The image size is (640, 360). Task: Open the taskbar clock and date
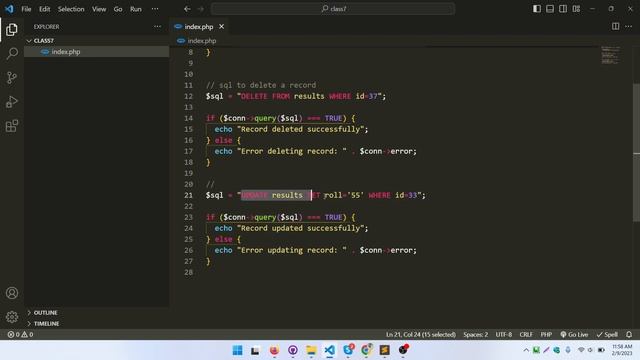coord(622,350)
